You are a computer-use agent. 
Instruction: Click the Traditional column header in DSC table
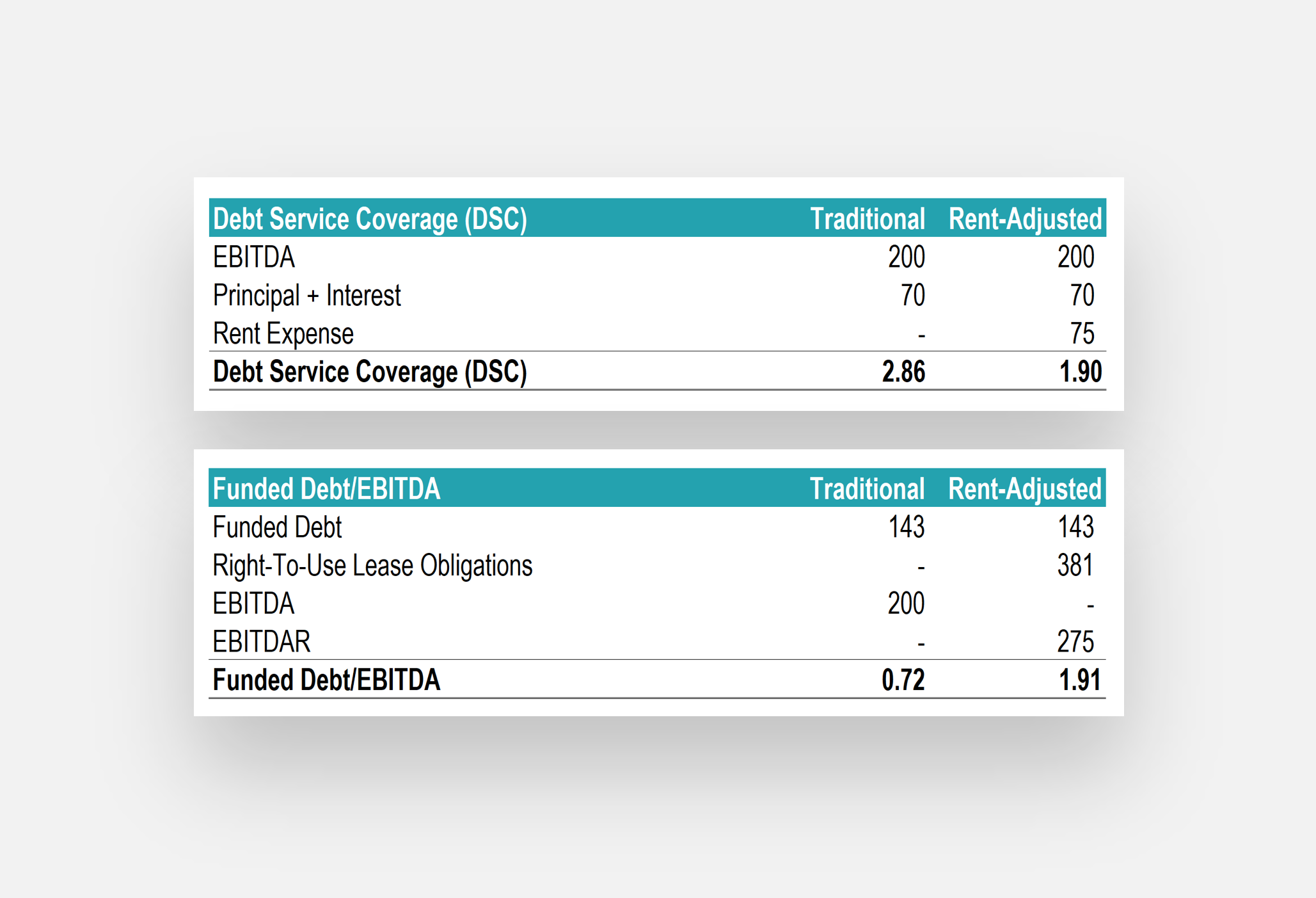(867, 219)
